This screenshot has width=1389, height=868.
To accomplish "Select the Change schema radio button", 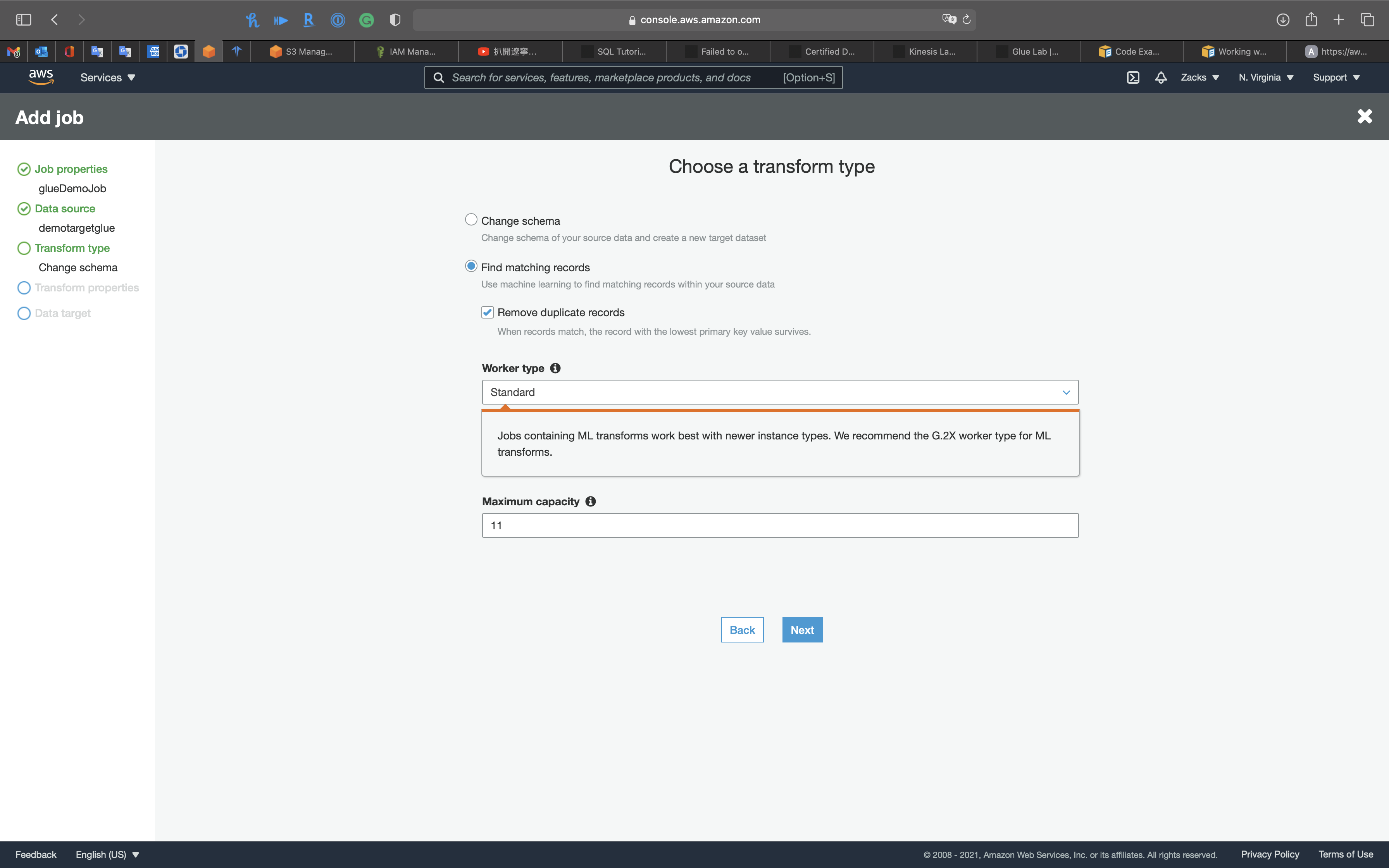I will 471,220.
